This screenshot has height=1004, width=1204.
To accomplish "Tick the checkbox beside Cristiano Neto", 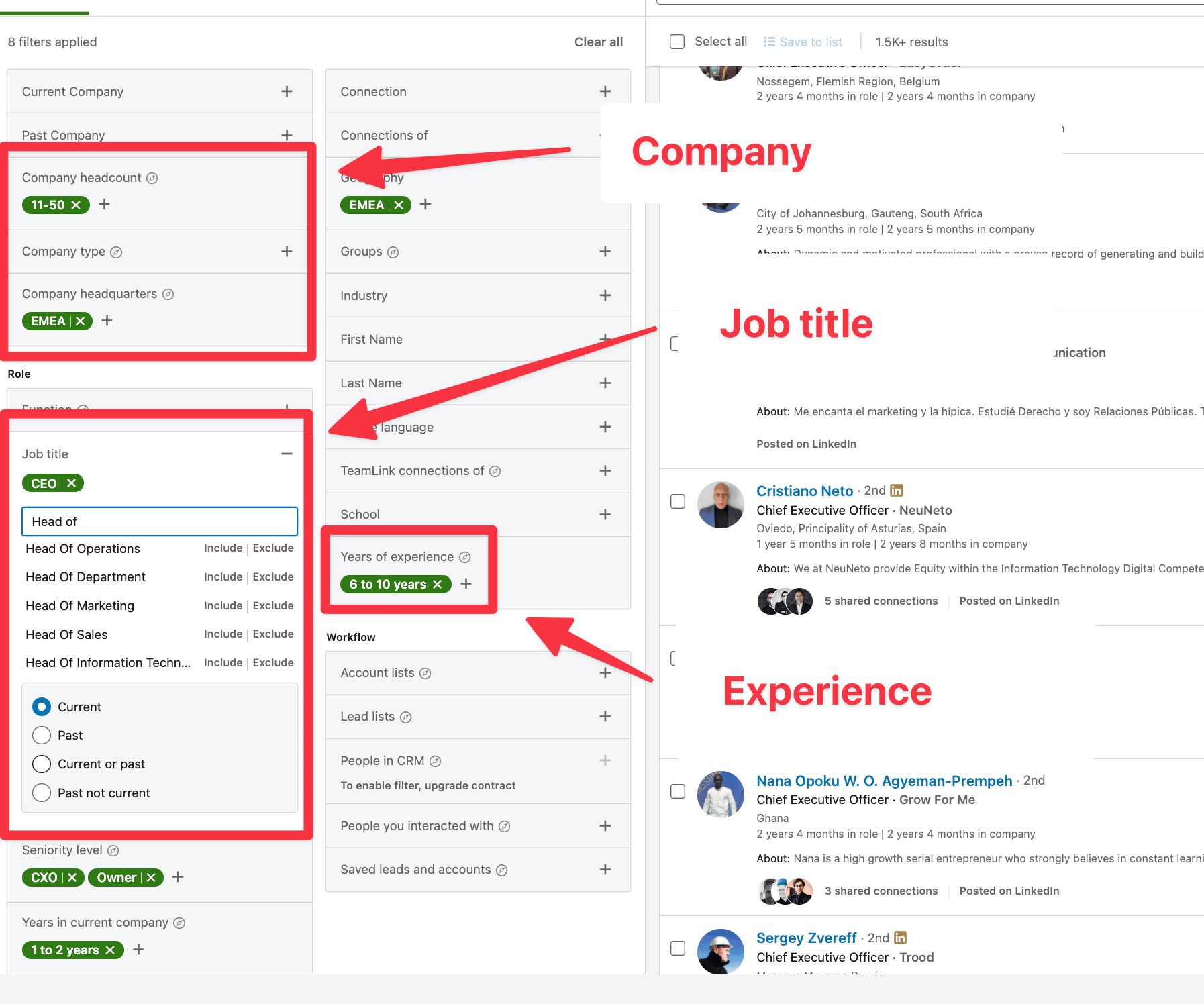I will click(678, 502).
